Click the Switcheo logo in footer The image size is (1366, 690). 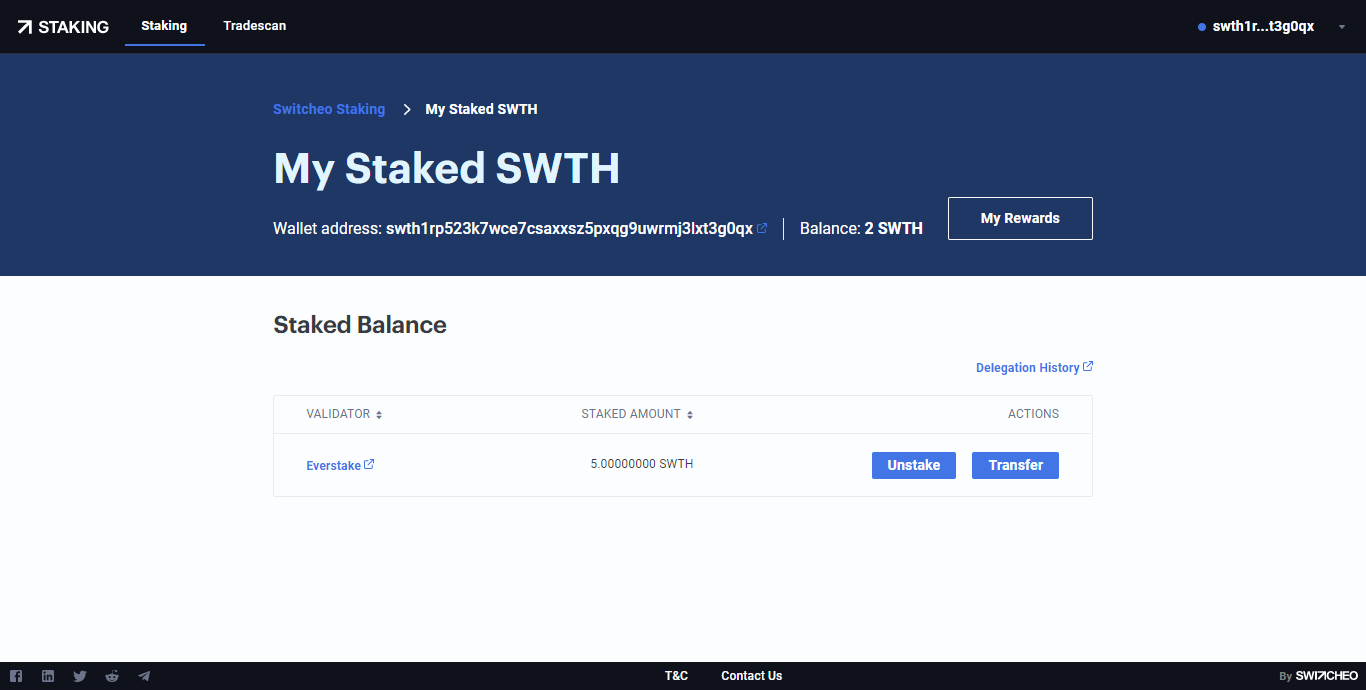(x=1327, y=676)
